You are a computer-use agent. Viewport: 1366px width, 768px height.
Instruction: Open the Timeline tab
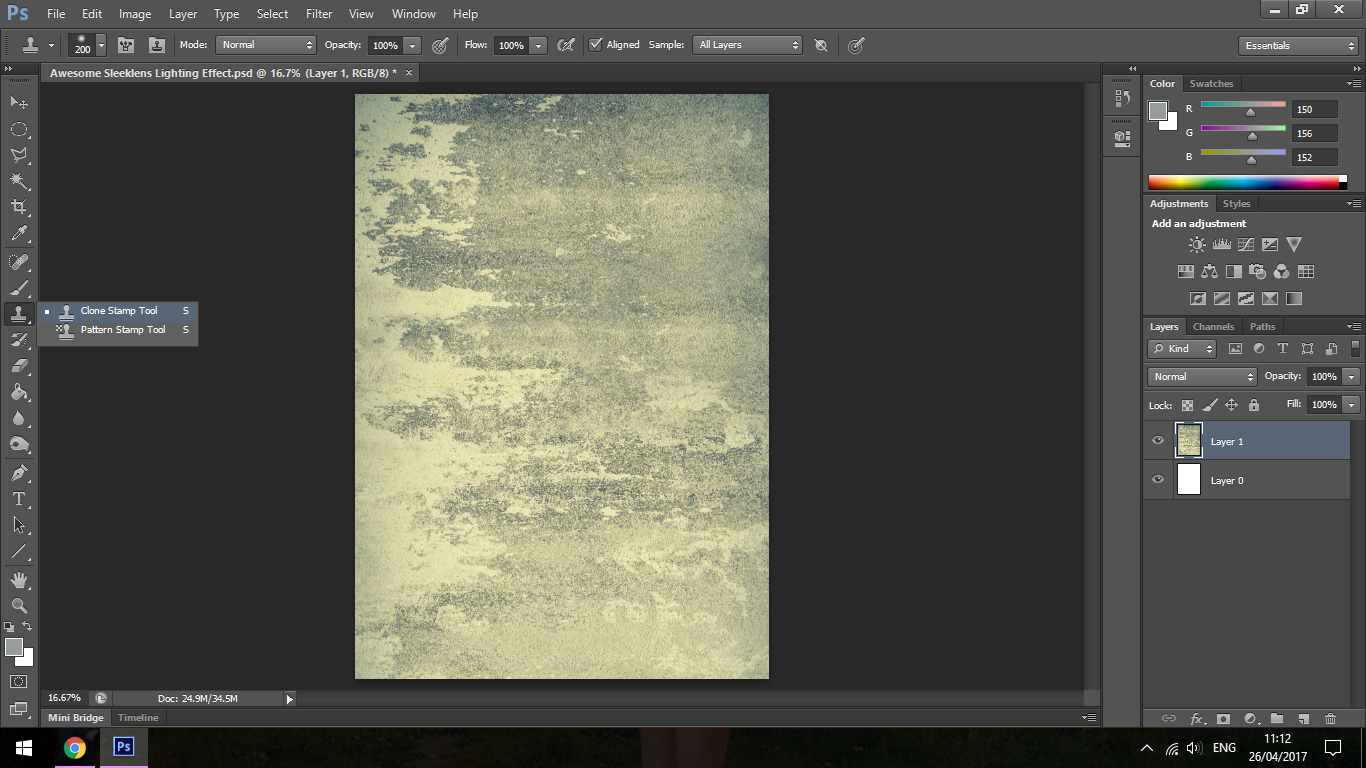pos(138,718)
